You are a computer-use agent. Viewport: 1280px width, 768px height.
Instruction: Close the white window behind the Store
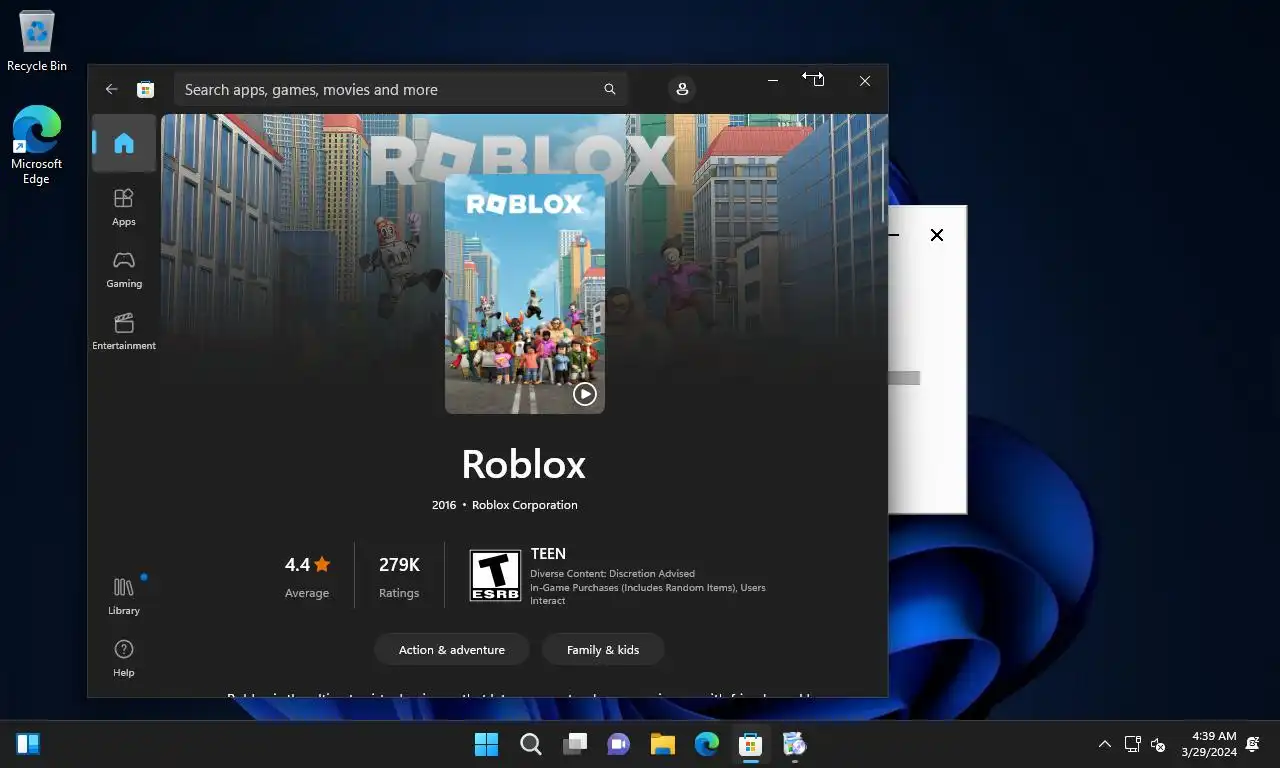click(x=937, y=235)
